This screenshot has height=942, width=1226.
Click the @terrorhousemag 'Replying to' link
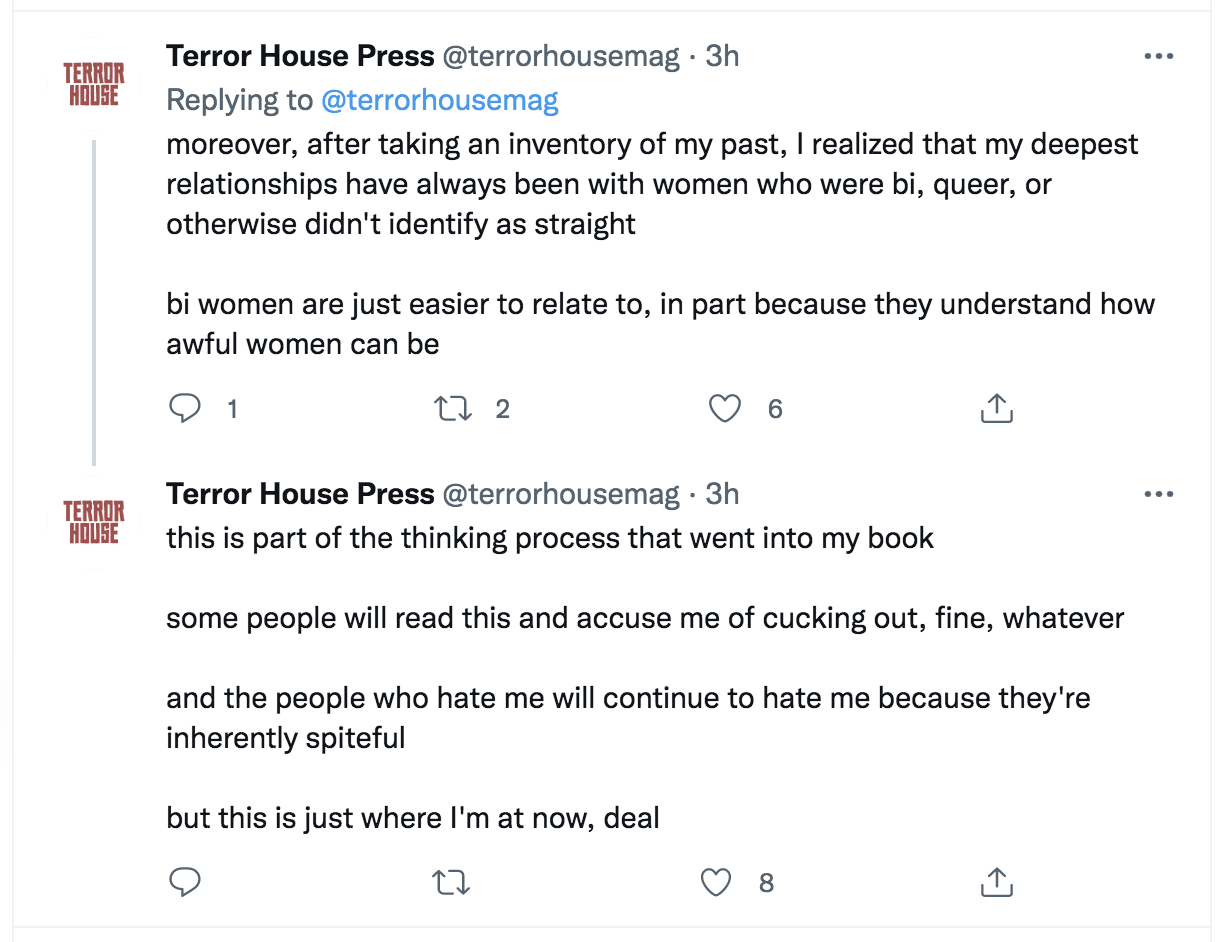[439, 100]
